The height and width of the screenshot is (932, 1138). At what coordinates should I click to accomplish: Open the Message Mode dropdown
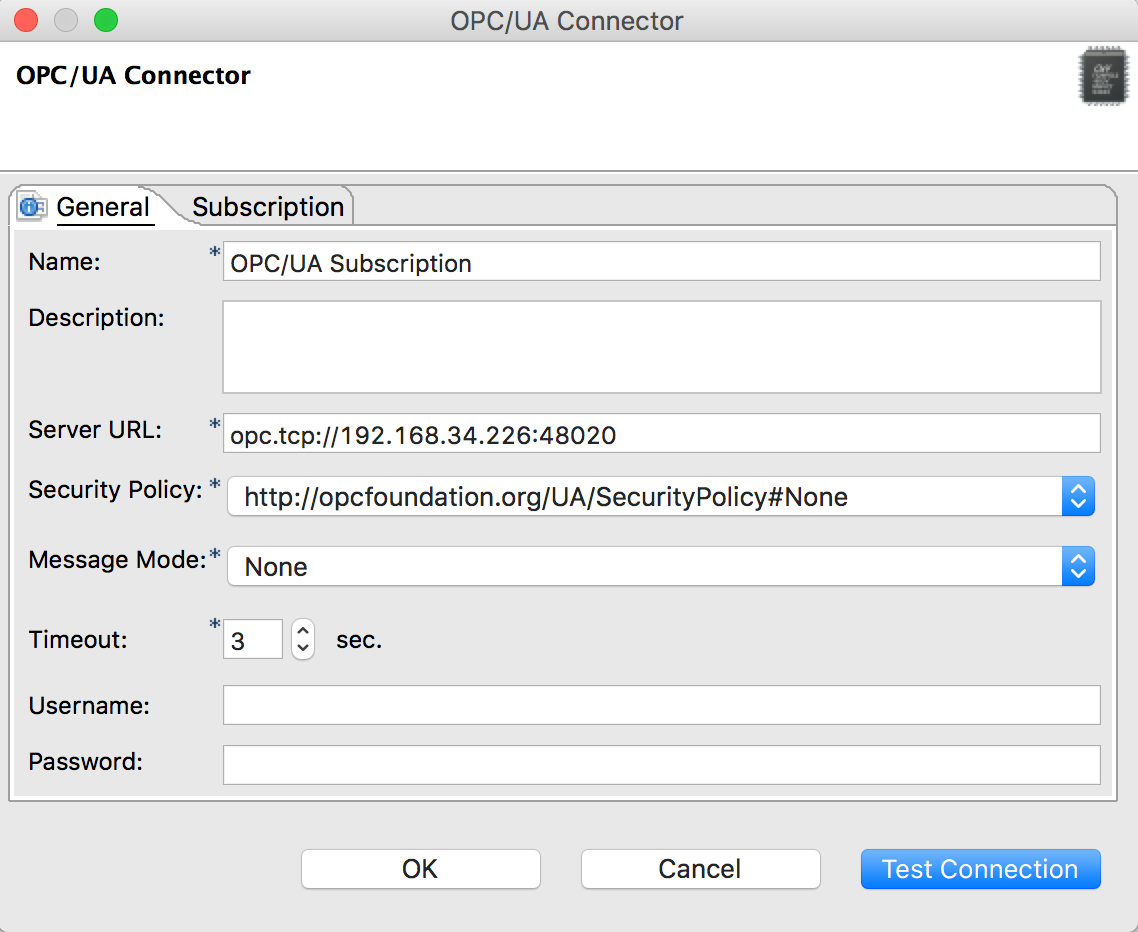coord(660,566)
